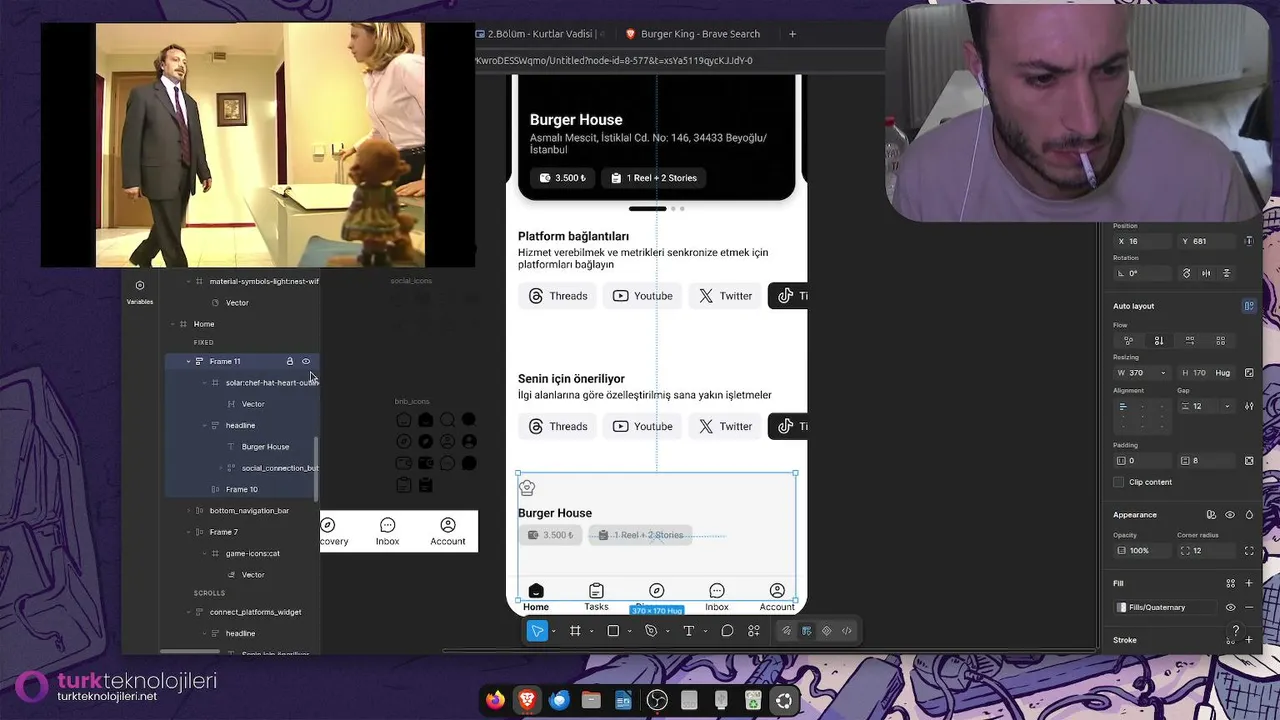Switch to the Kurtlar Vadisi browser tab
The width and height of the screenshot is (1280, 720).
tap(540, 34)
